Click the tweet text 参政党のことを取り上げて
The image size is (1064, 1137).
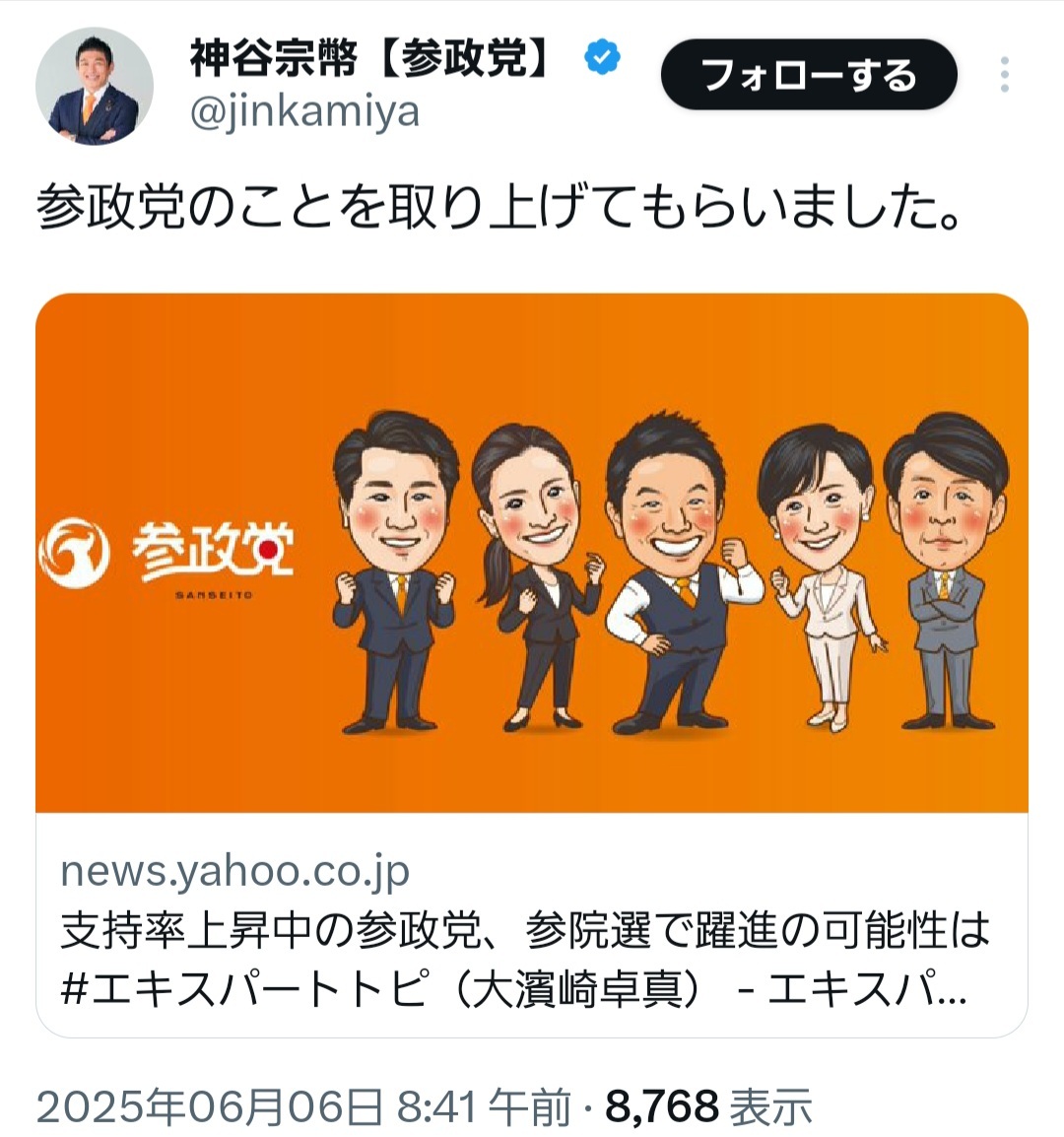(499, 207)
